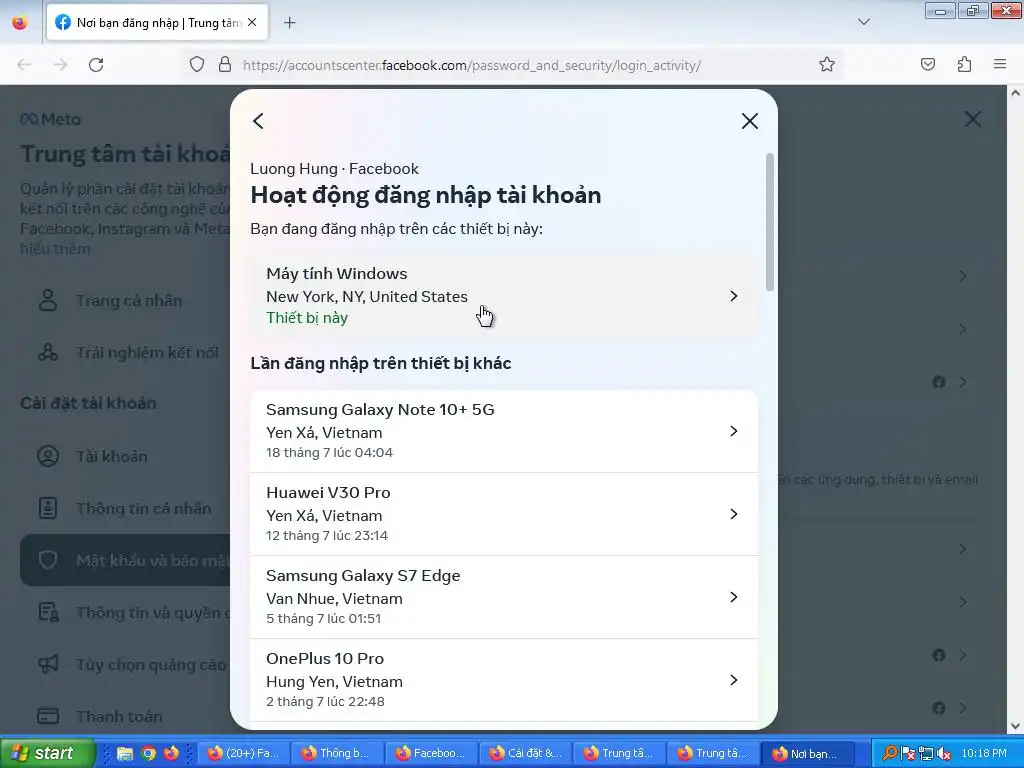Click the '5 tháng 7 lúc 01:51' timestamp
1024x768 pixels.
(x=323, y=618)
